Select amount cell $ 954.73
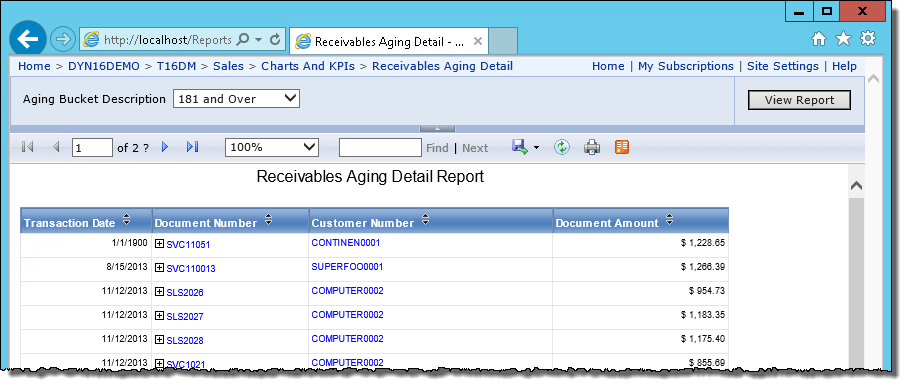The width and height of the screenshot is (907, 389). [x=640, y=294]
